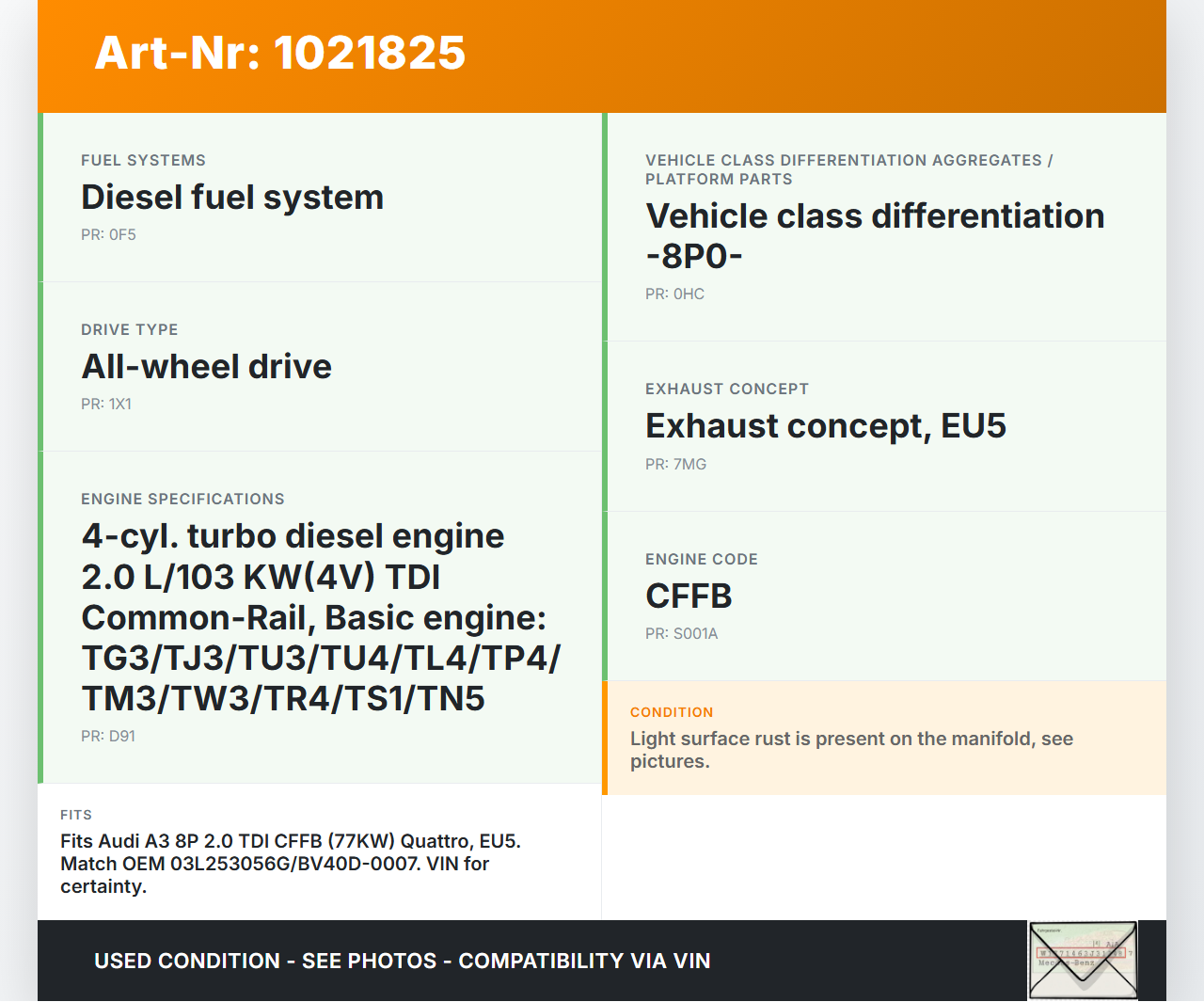Click the Engine Specifications label

tap(182, 500)
